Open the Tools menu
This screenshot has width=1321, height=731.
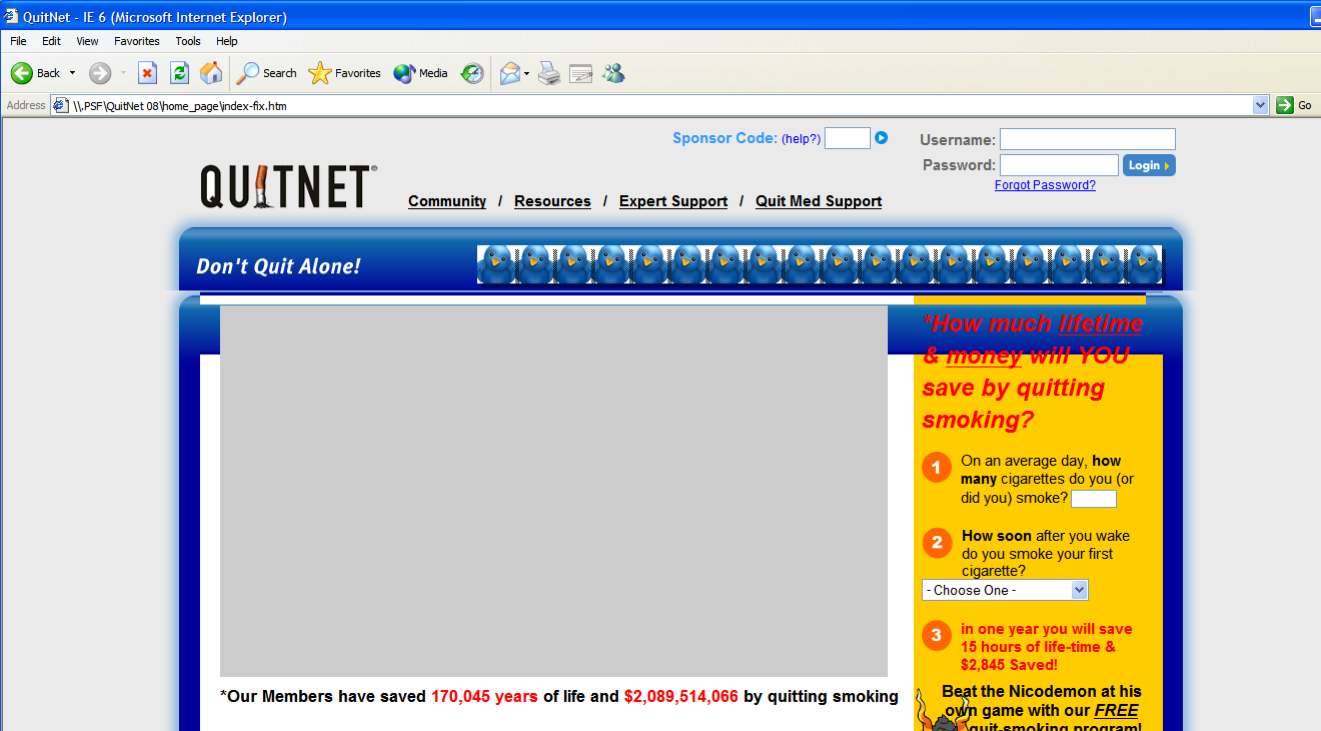click(x=188, y=41)
